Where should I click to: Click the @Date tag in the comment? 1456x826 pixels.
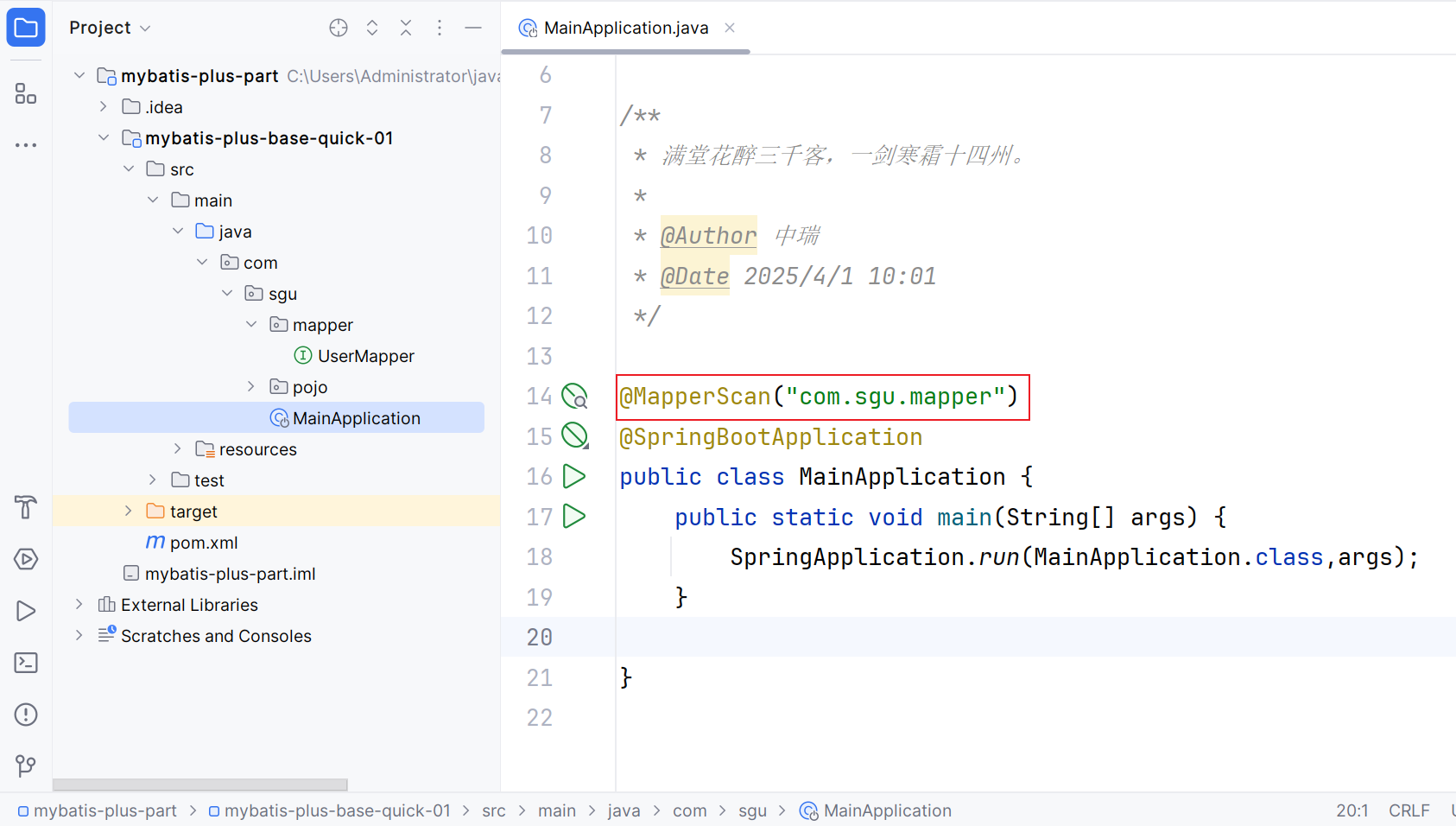[x=694, y=276]
